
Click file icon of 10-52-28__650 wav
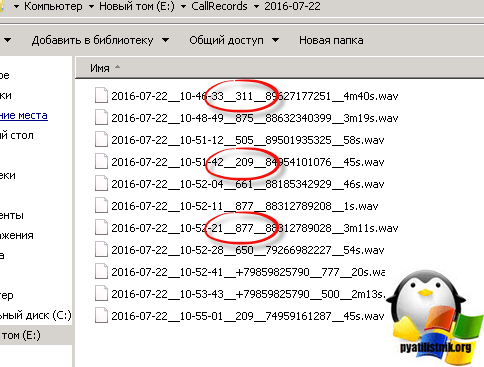[x=101, y=250]
